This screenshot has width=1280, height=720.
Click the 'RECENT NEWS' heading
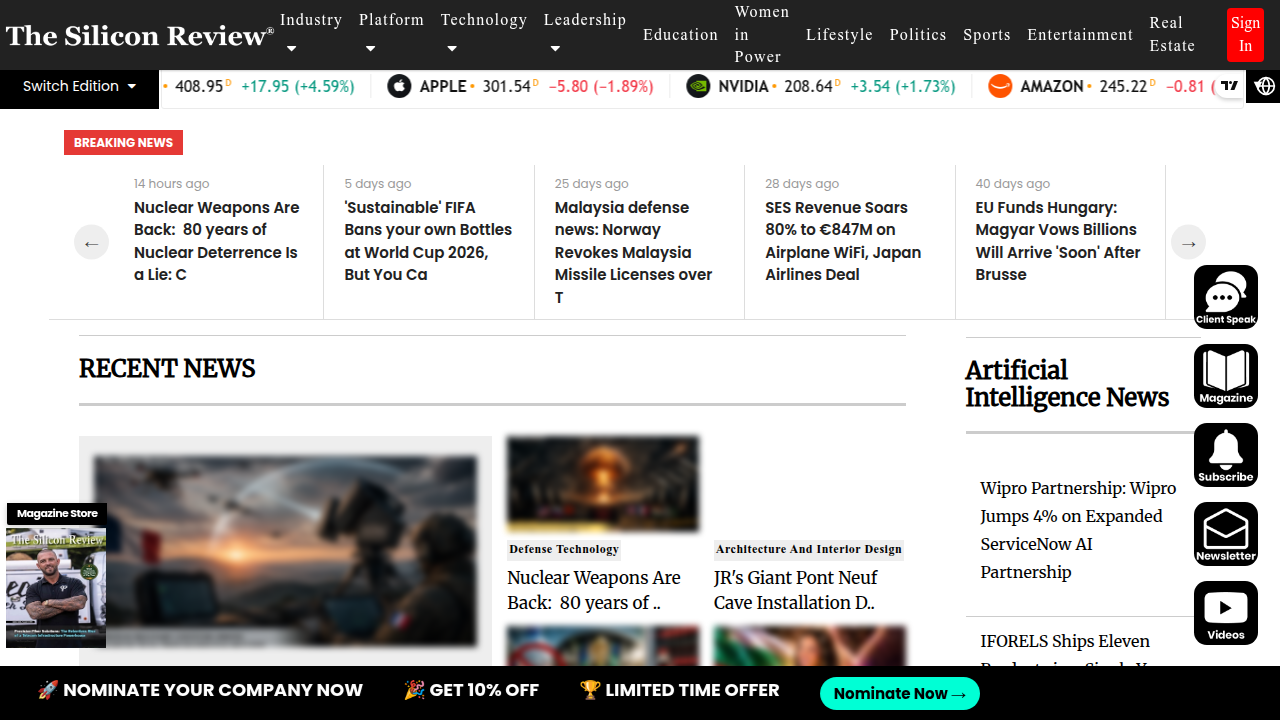[x=167, y=369]
